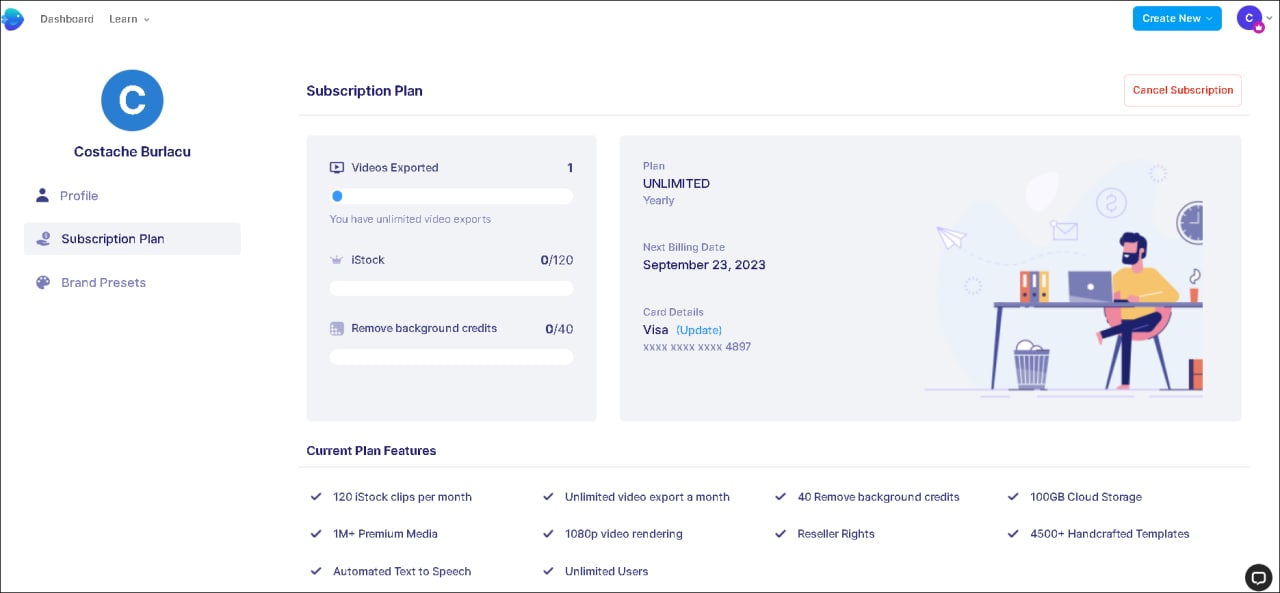Screen dimensions: 1280x593
Task: Open the Create New dropdown
Action: (x=1176, y=18)
